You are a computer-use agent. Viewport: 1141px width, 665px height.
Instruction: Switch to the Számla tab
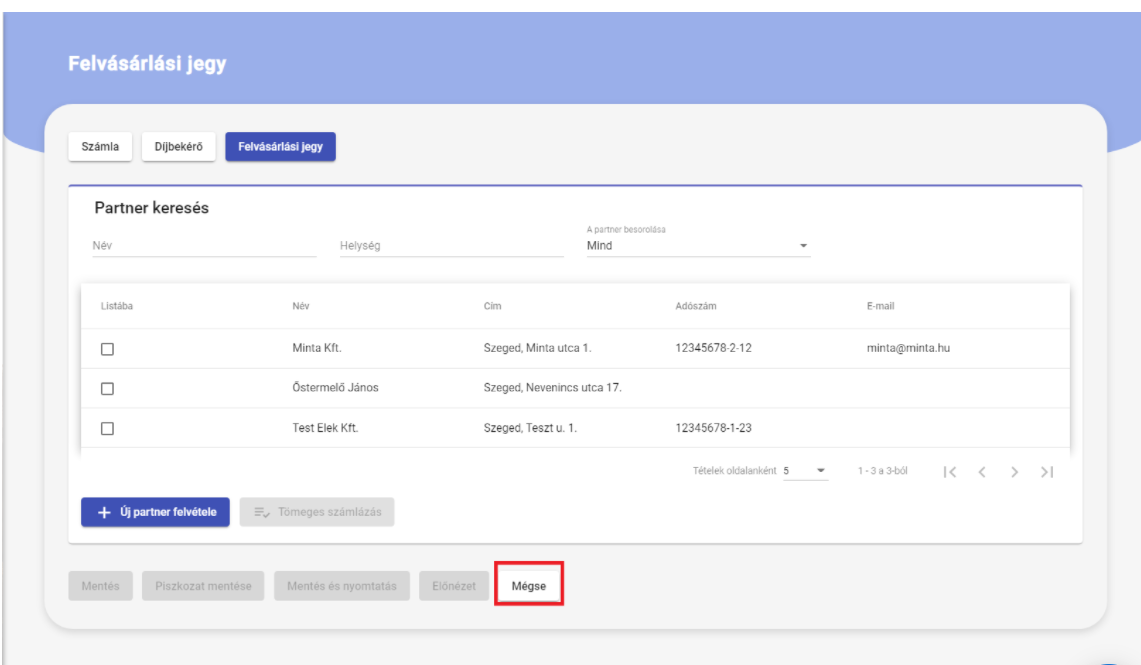pyautogui.click(x=100, y=146)
